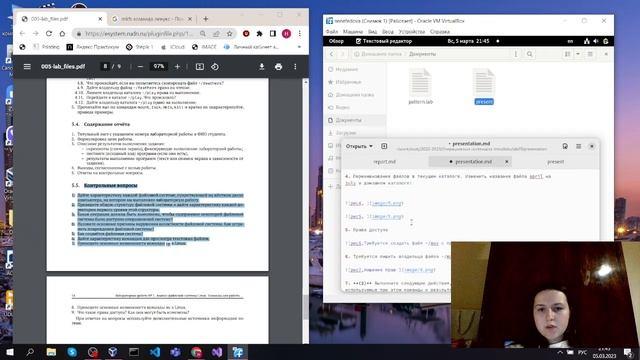Open the Chrome three-dot menu

pyautogui.click(x=300, y=33)
